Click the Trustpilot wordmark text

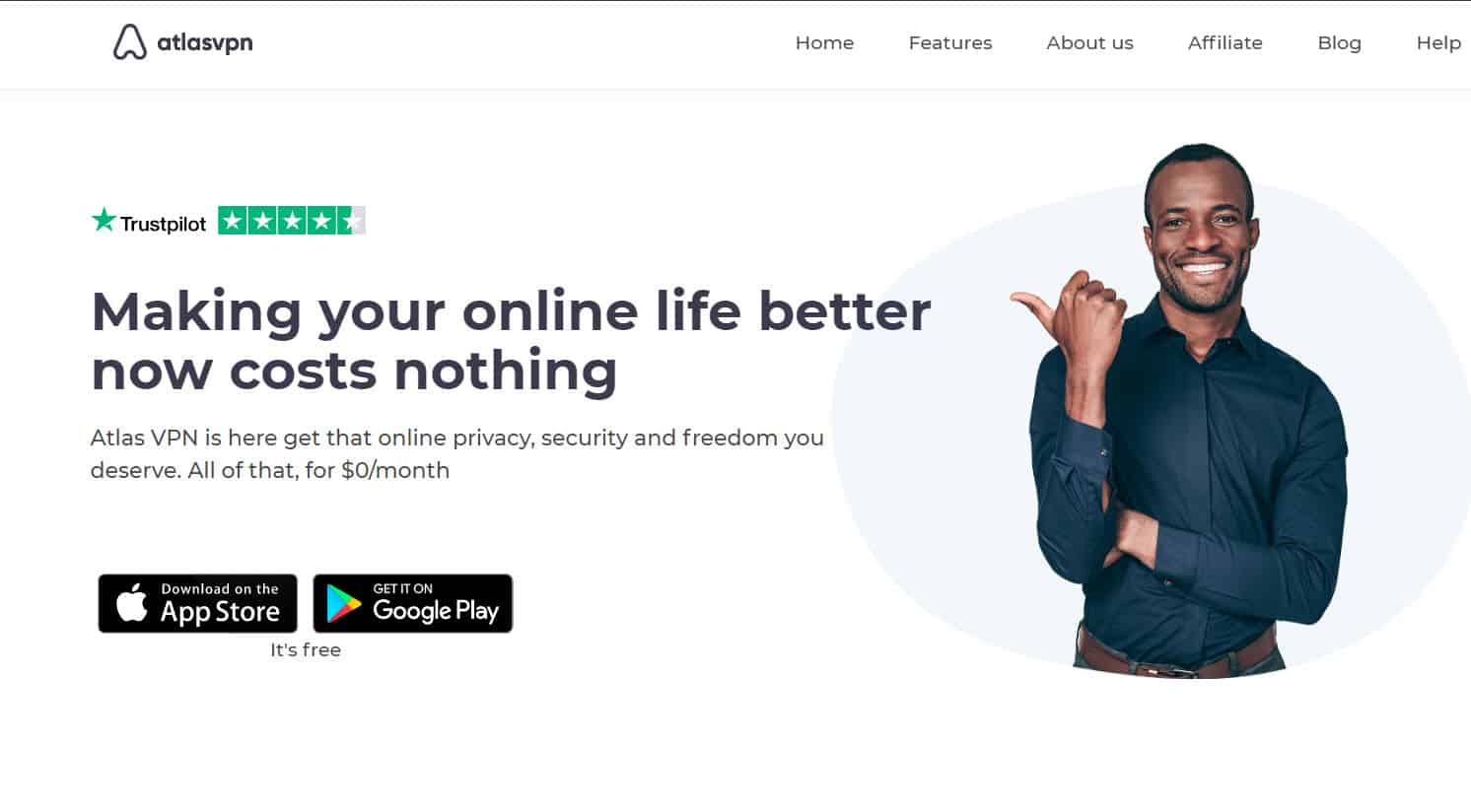click(163, 224)
